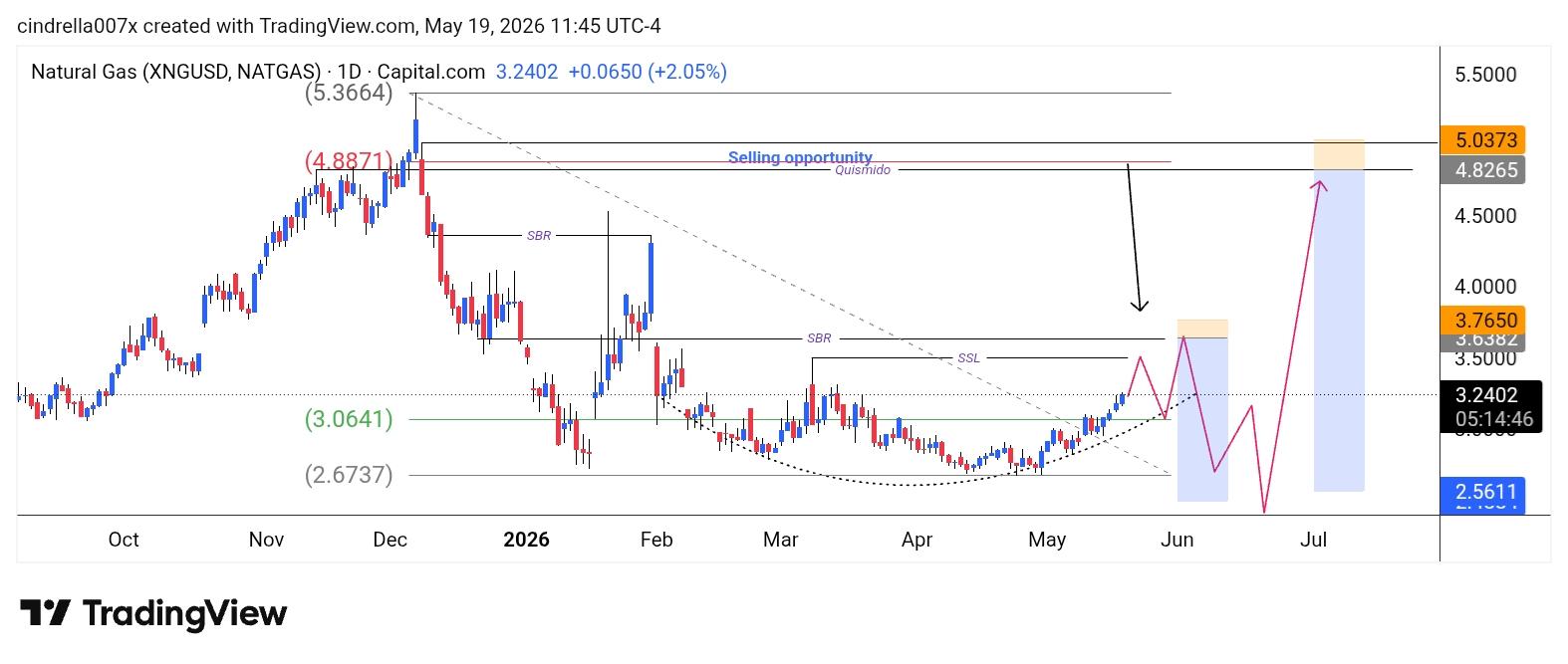This screenshot has width=1568, height=664.
Task: Select the Selling opportunity annotation text
Action: (800, 157)
